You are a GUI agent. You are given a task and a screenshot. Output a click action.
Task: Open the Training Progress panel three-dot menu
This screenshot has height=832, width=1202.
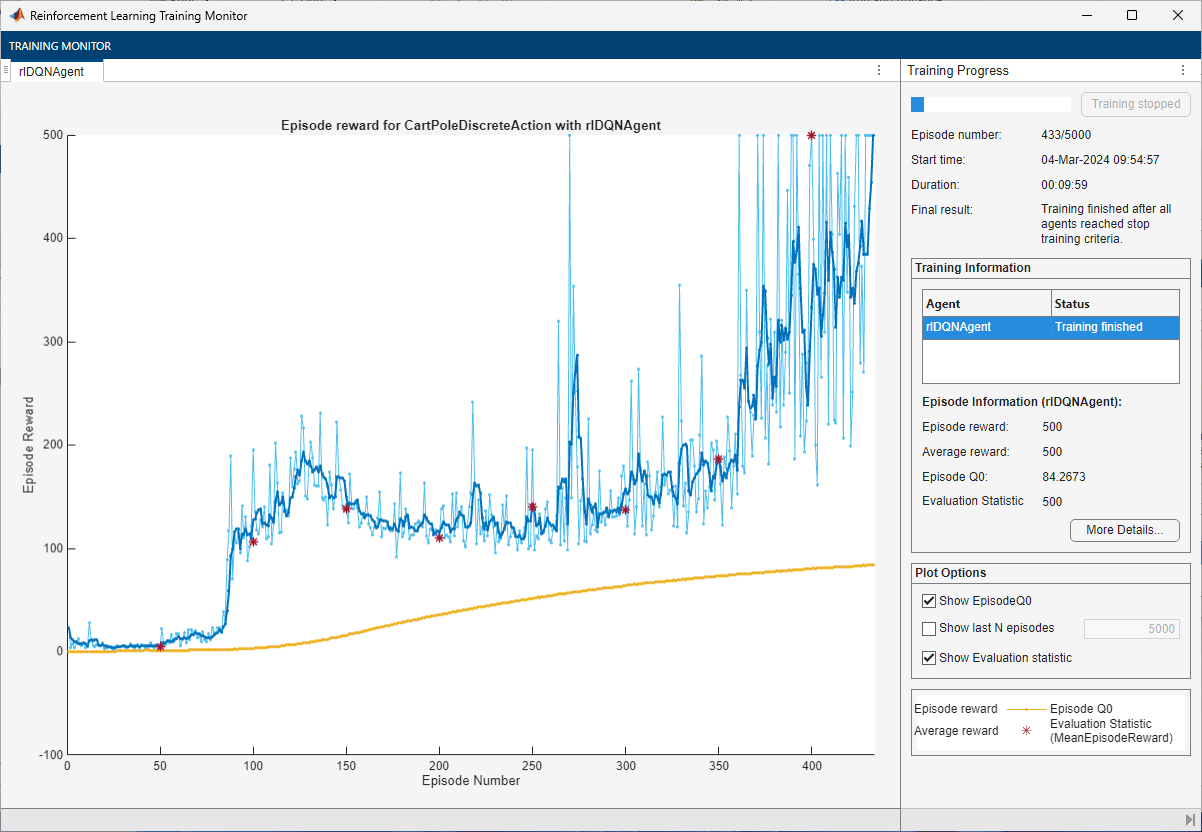(x=1183, y=71)
